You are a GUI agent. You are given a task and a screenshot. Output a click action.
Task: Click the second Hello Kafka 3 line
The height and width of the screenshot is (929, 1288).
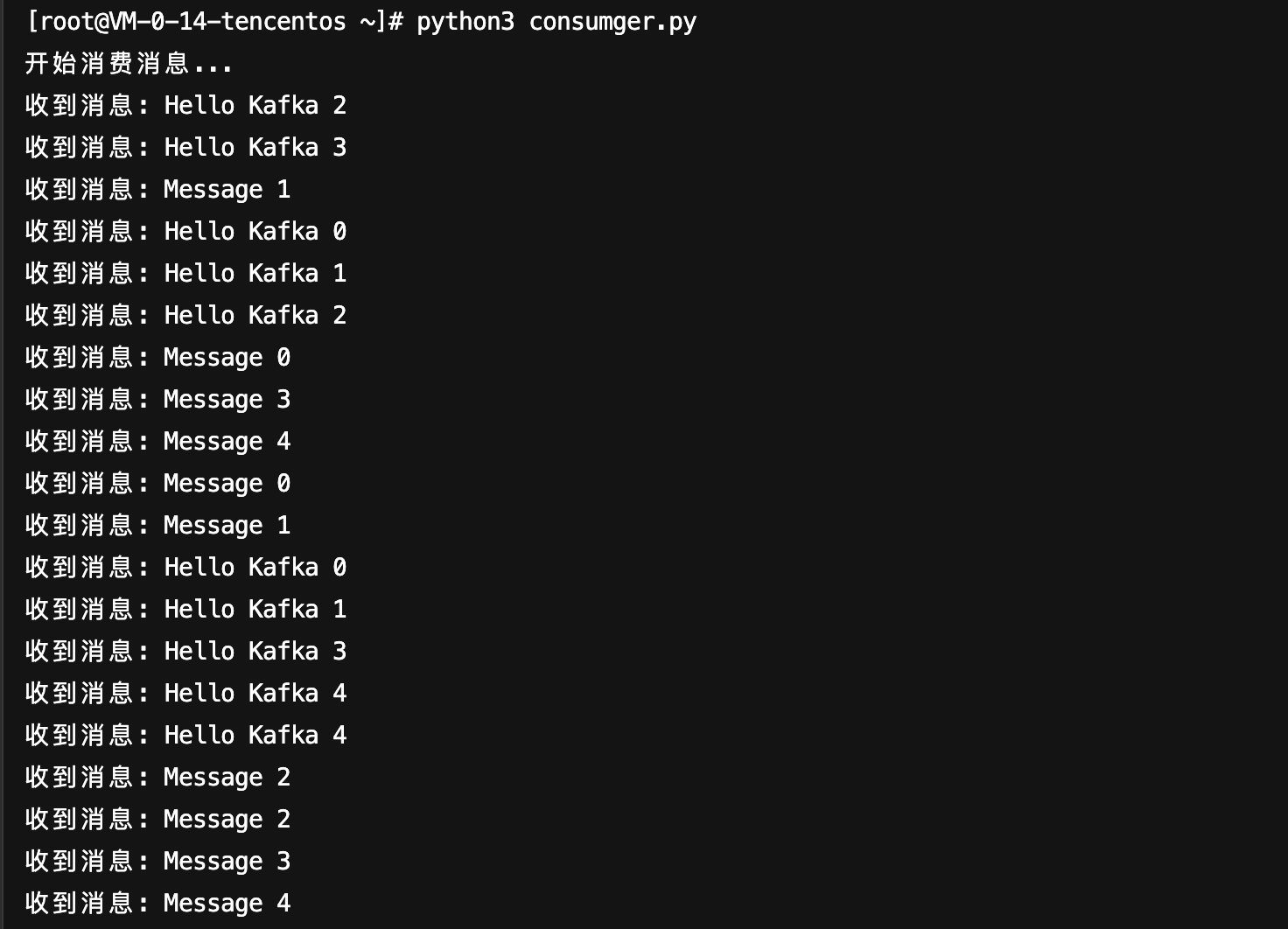tap(185, 652)
